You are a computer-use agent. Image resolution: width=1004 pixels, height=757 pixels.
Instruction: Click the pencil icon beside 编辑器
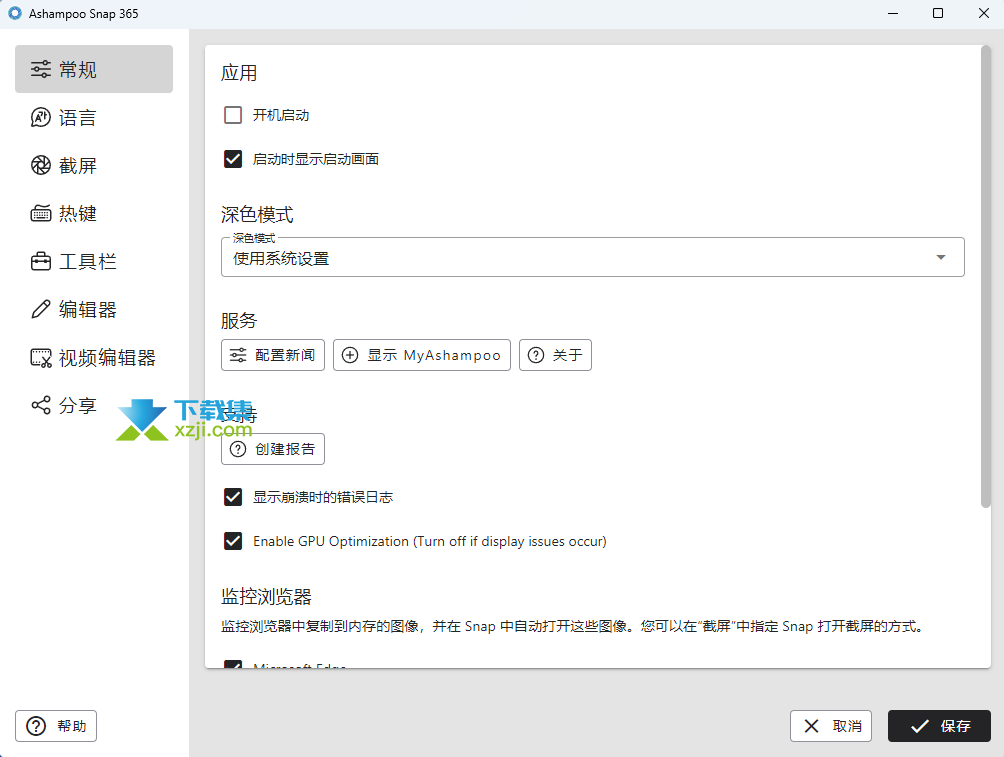coord(41,309)
